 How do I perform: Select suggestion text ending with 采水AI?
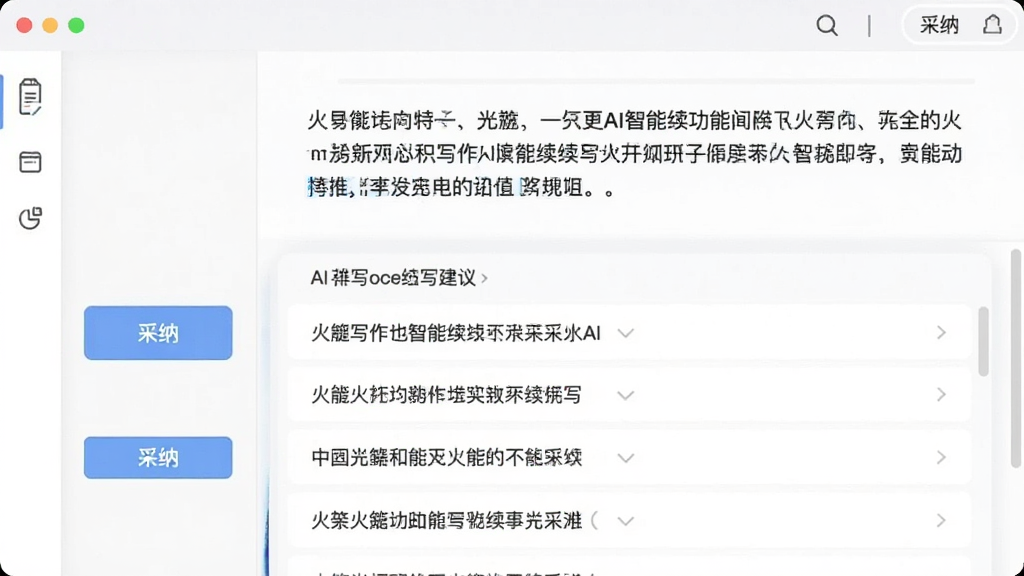(x=456, y=333)
